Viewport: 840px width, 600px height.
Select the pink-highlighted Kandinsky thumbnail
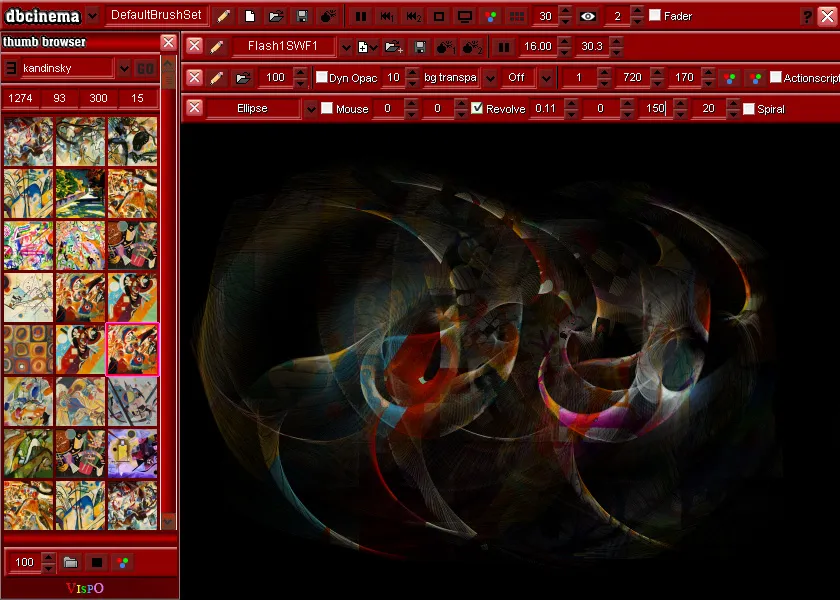click(132, 349)
